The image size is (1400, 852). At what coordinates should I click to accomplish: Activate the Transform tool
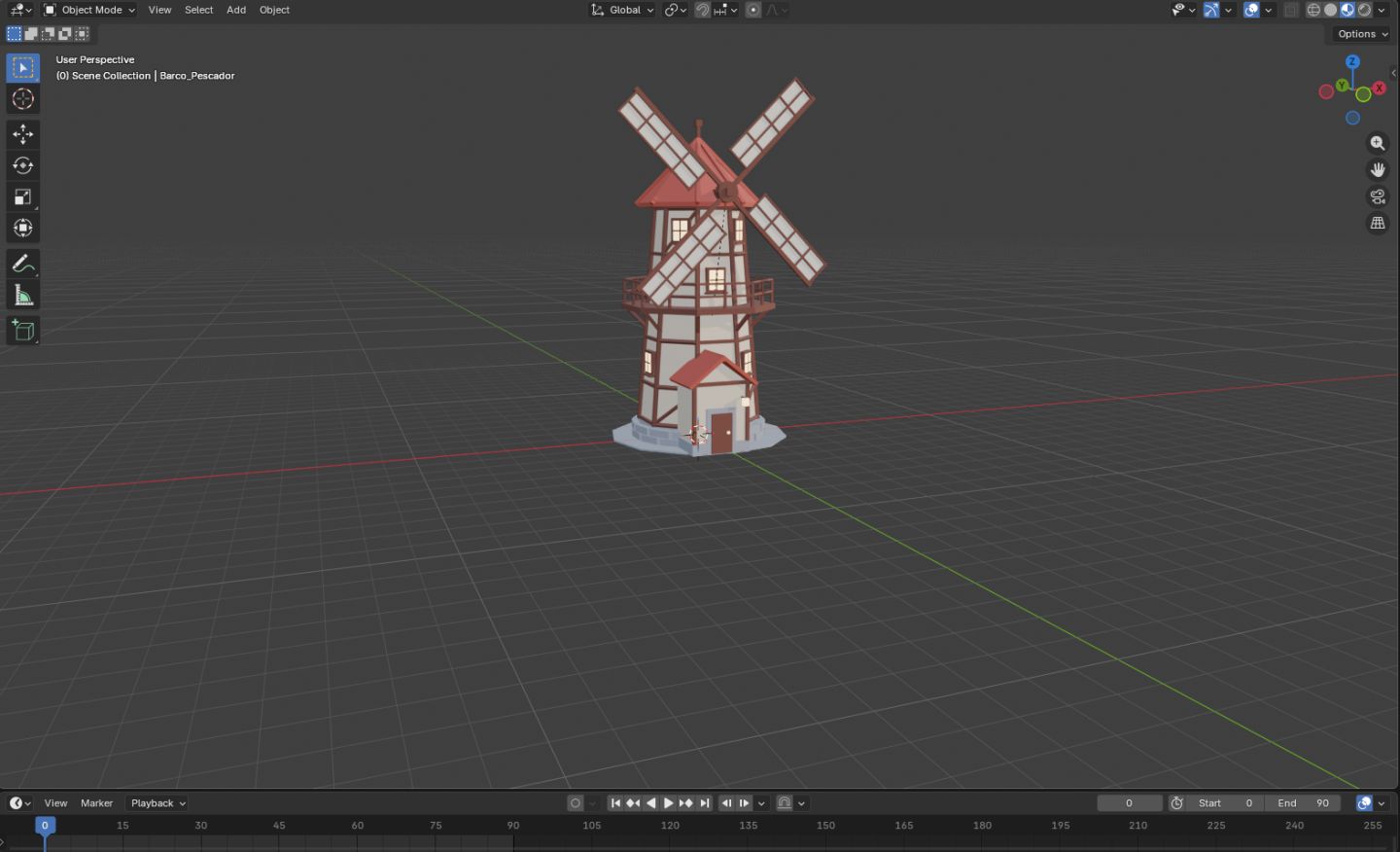[x=23, y=229]
